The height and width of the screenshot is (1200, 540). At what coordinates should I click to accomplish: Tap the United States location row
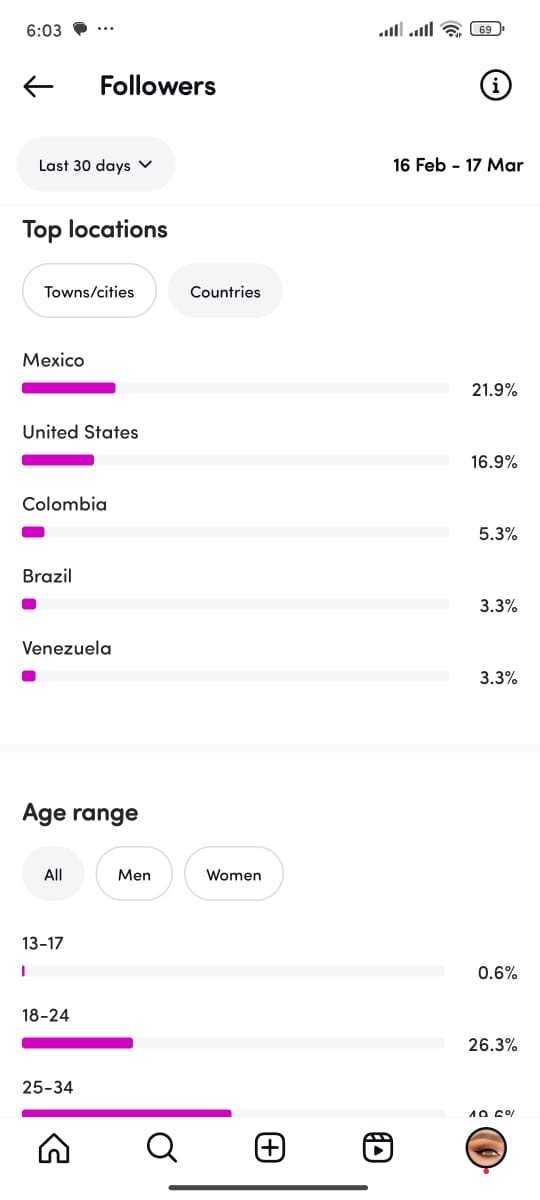270,447
